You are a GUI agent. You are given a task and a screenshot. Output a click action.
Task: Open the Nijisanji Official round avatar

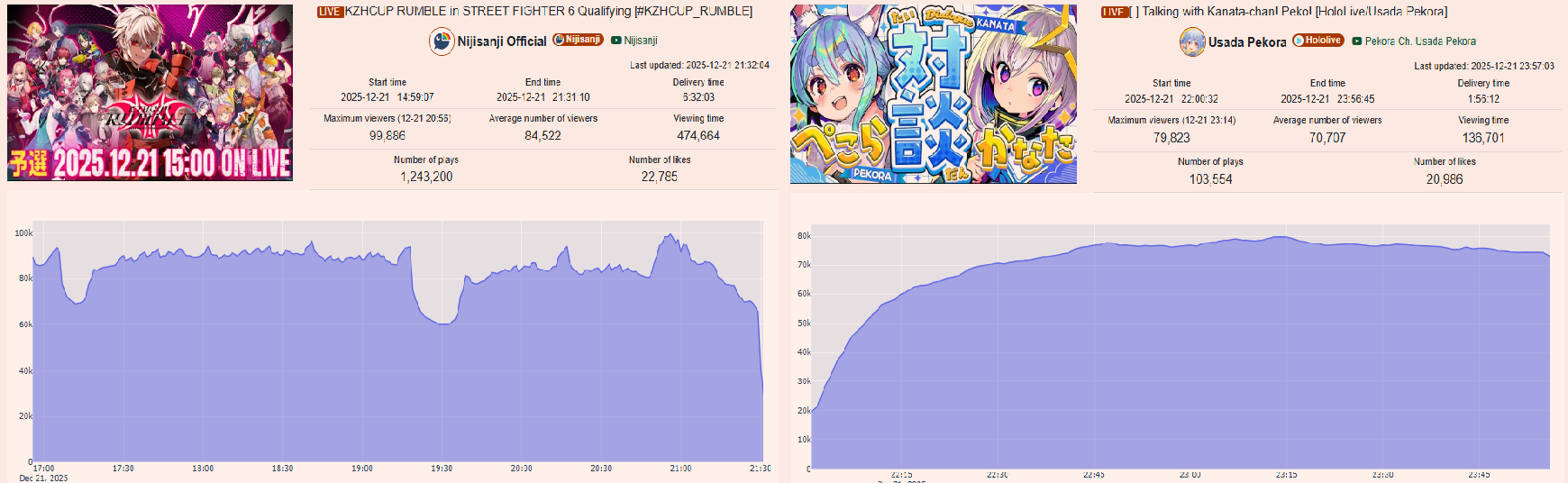click(442, 41)
